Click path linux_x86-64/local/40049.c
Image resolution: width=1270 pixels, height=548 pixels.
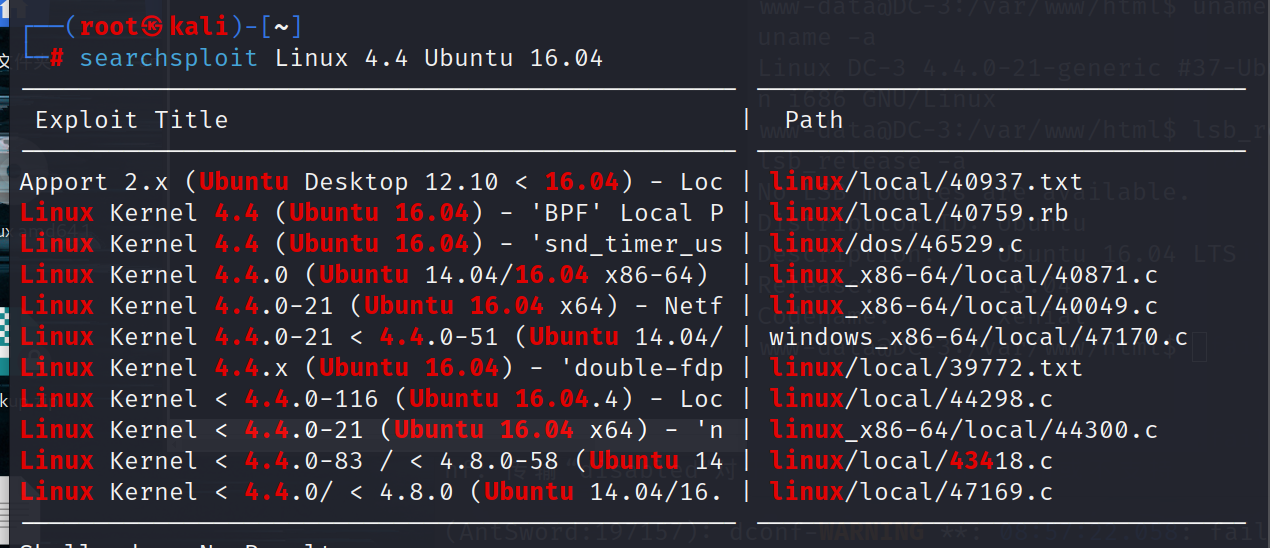tap(963, 306)
